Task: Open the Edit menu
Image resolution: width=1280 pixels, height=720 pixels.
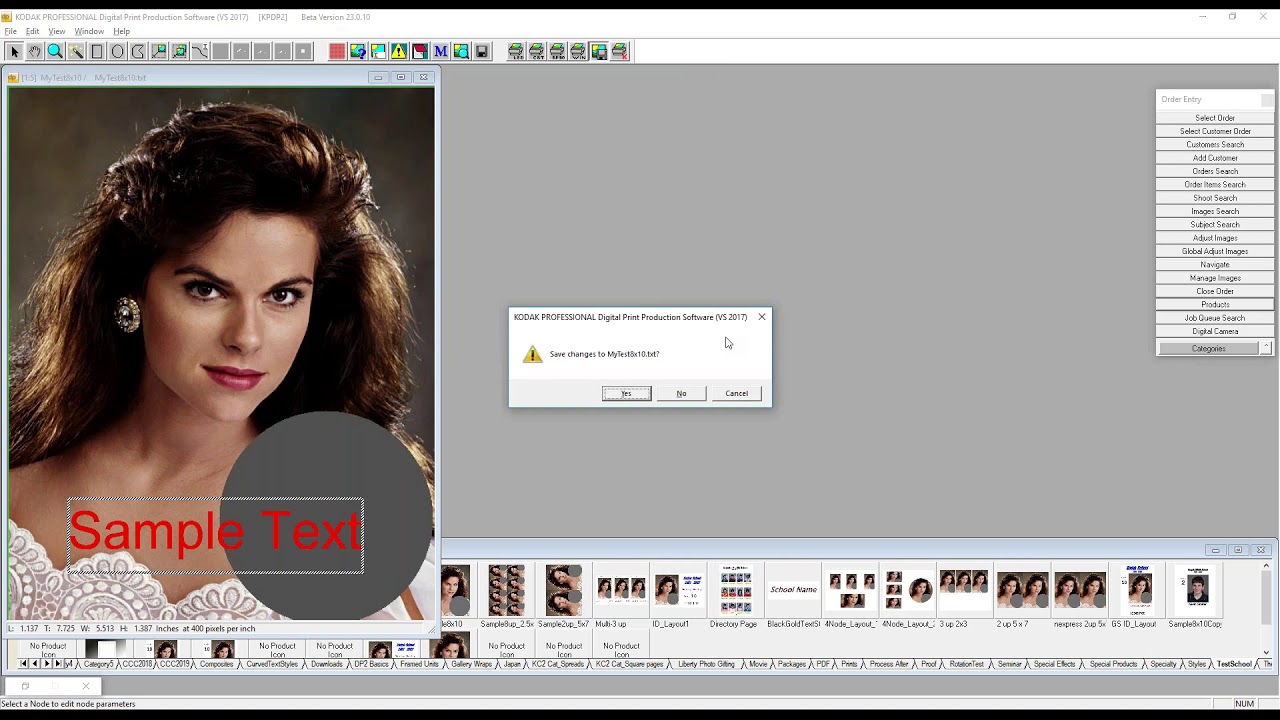Action: click(32, 31)
